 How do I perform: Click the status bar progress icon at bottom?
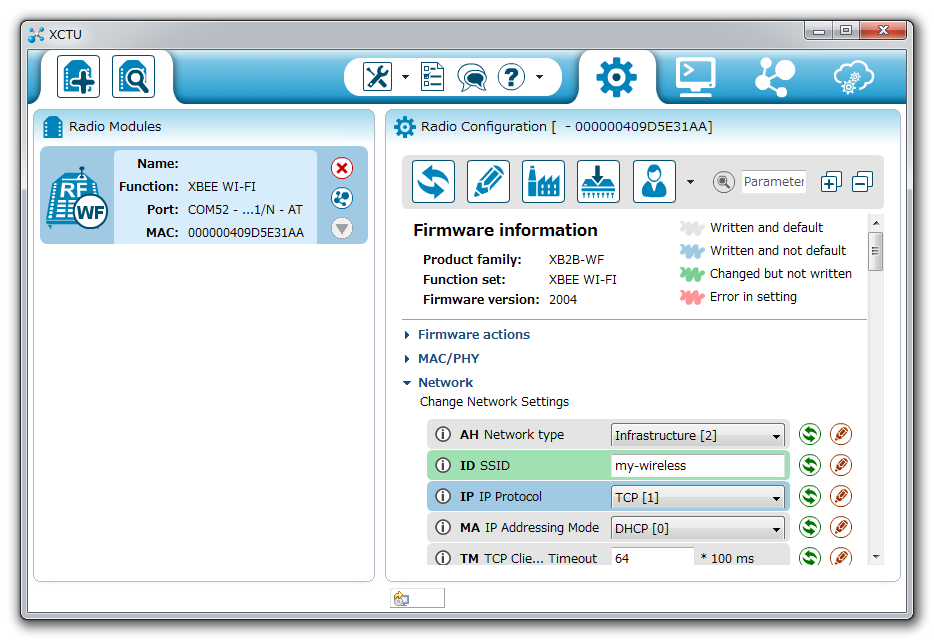(401, 599)
